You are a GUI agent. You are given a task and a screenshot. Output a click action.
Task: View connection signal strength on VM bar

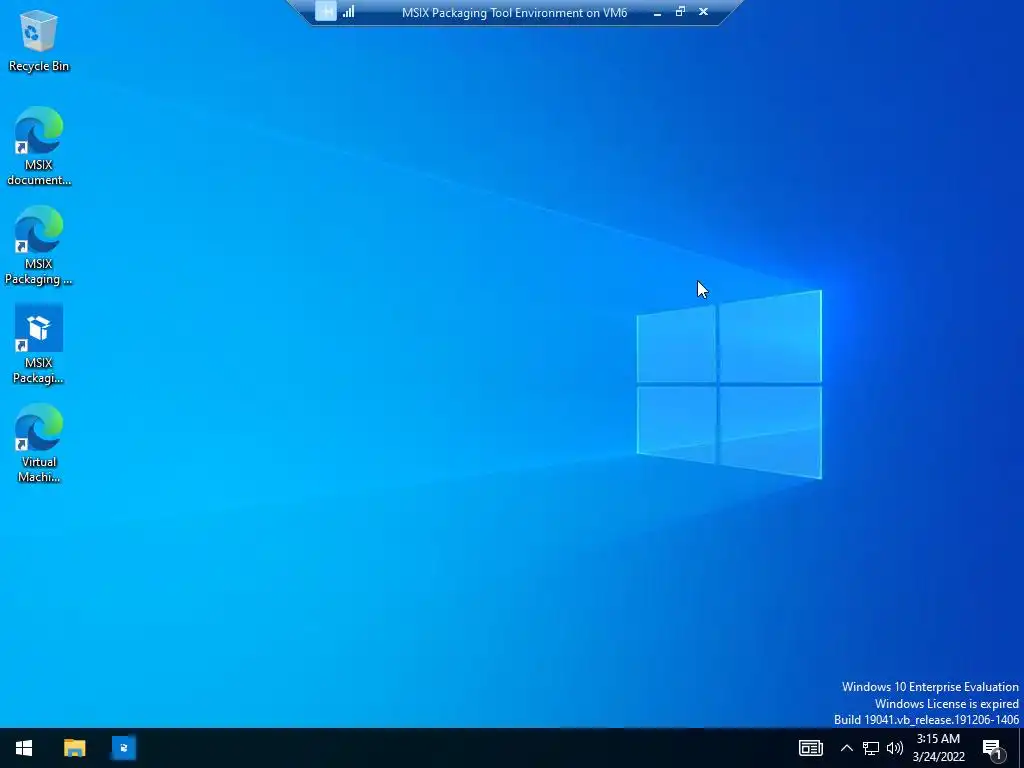[349, 11]
